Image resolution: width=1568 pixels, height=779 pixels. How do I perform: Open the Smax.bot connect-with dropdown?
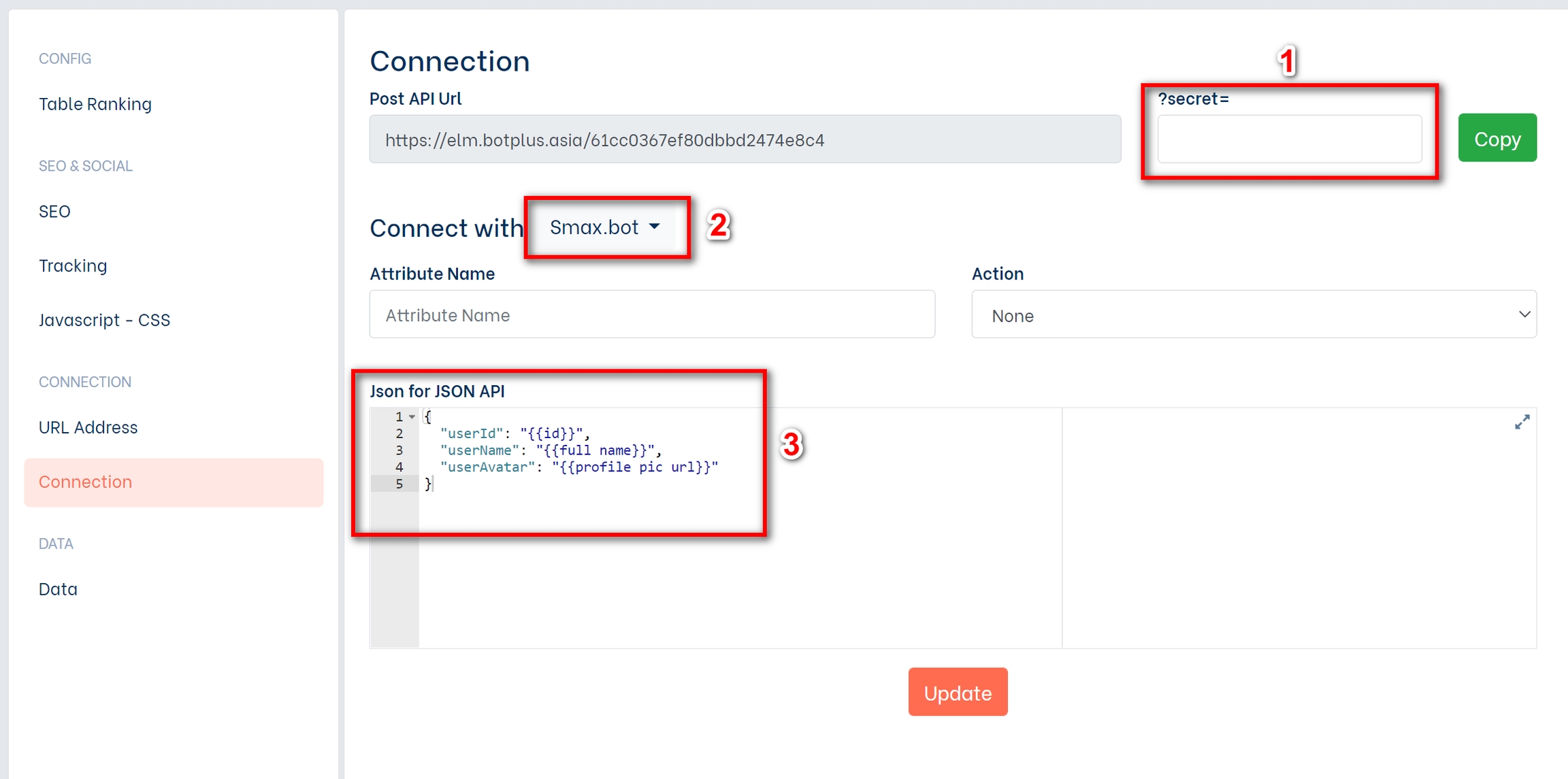tap(604, 227)
